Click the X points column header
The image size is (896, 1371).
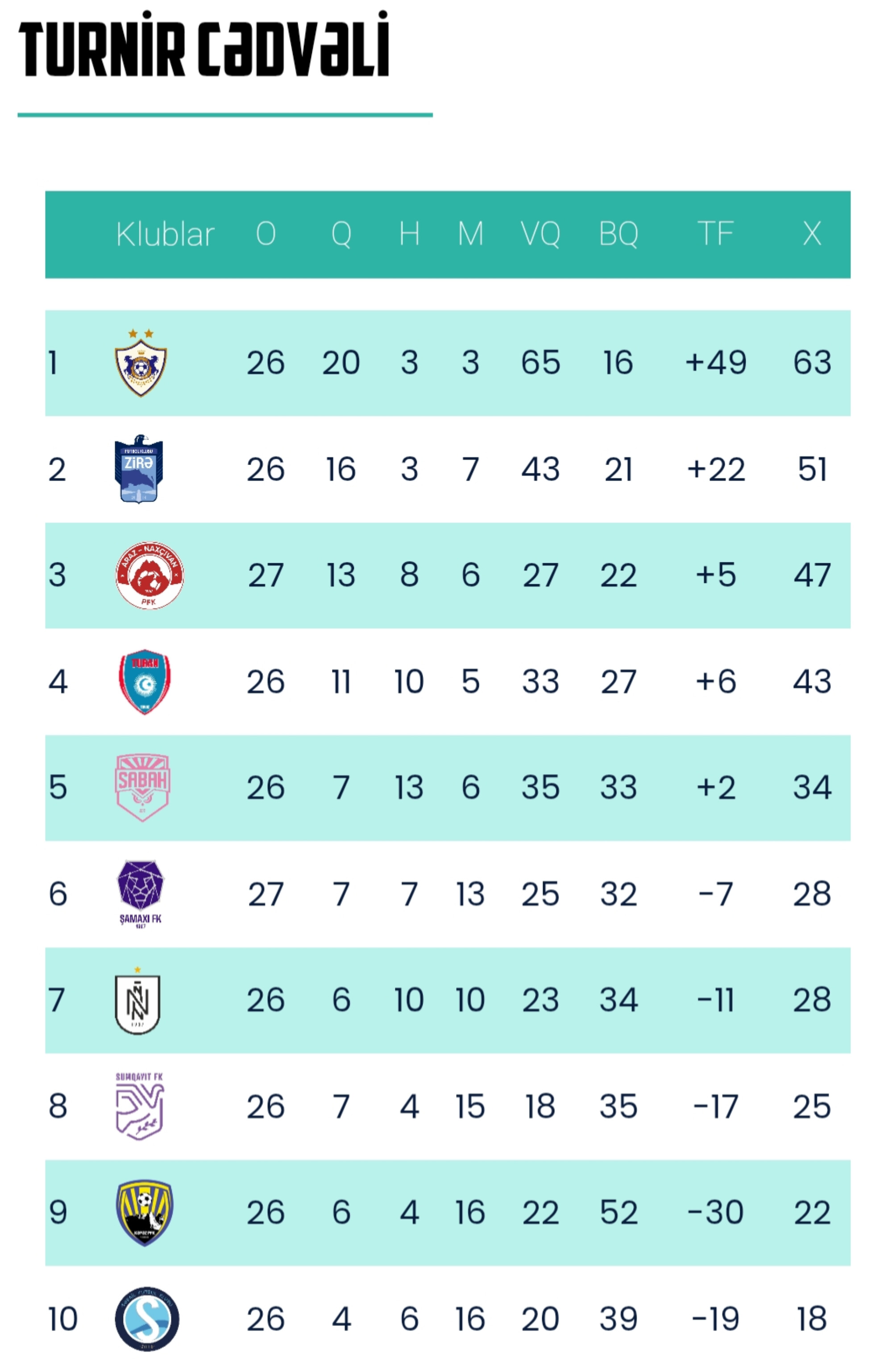(811, 234)
